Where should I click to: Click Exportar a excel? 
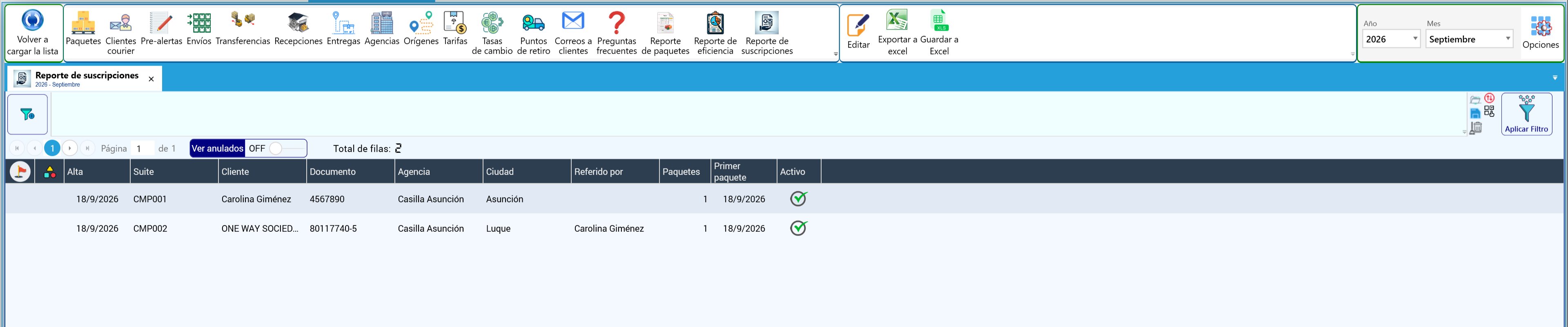coord(897,33)
